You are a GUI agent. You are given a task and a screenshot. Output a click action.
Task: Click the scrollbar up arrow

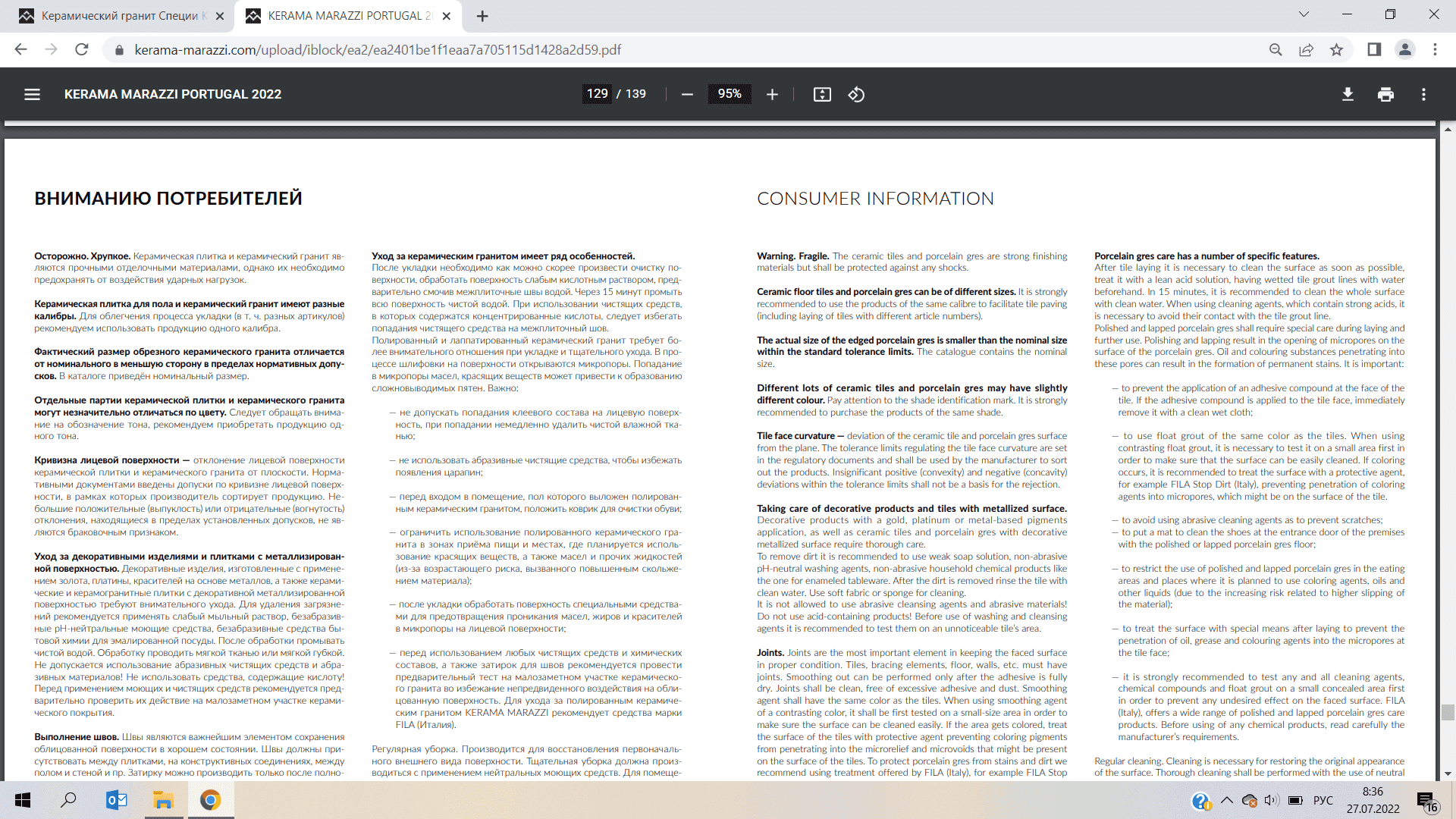point(1448,130)
